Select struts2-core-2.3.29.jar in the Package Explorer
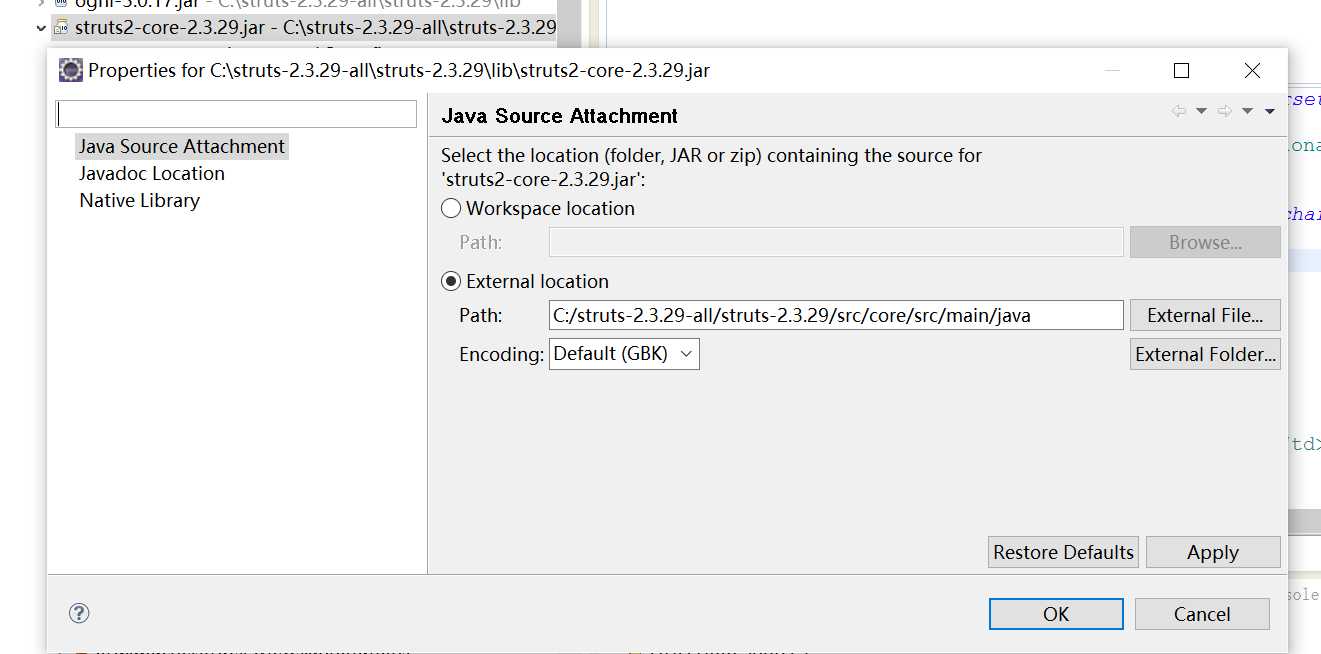 [x=315, y=28]
